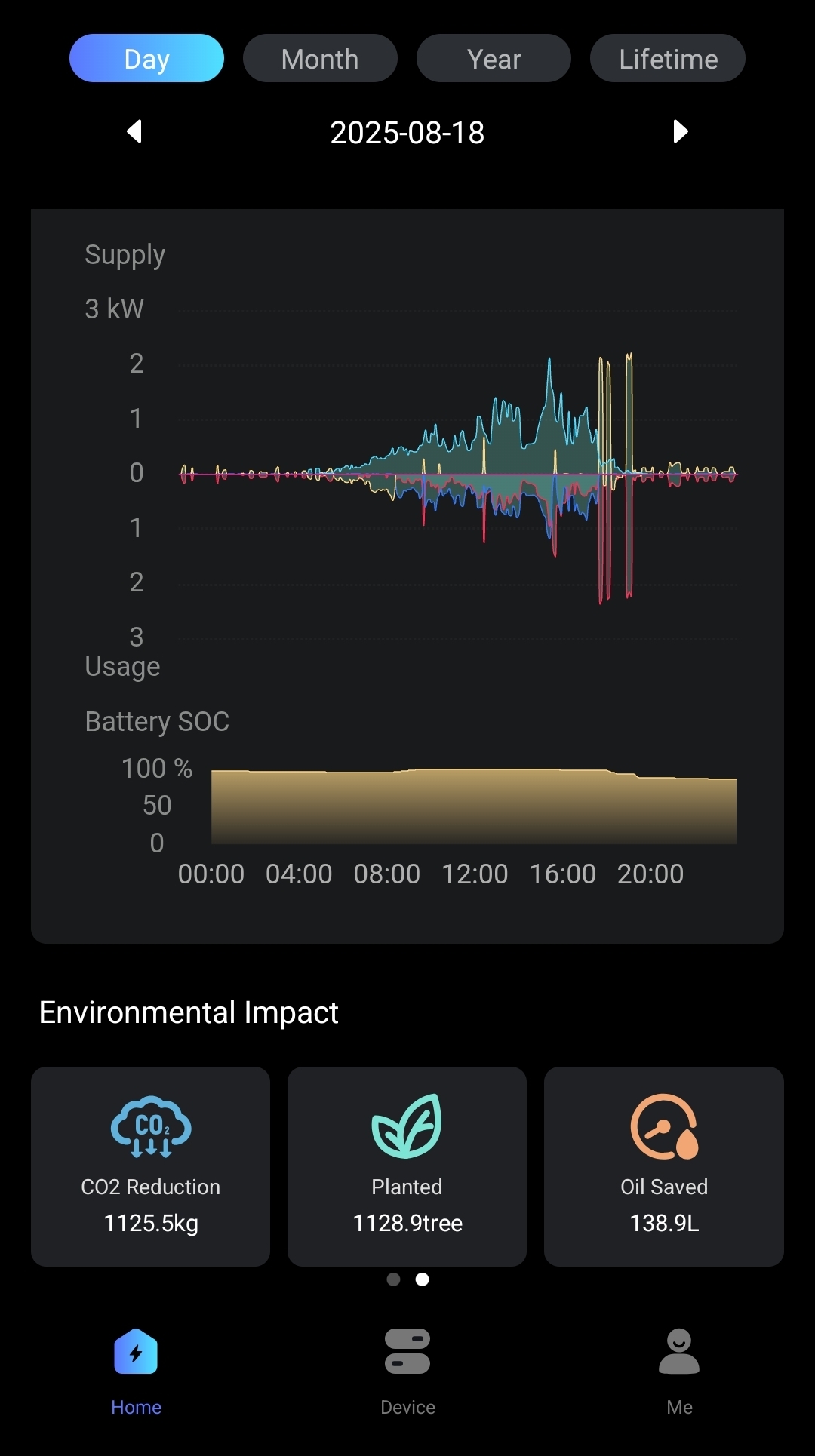
Task: Switch to the Month view
Action: click(x=320, y=58)
